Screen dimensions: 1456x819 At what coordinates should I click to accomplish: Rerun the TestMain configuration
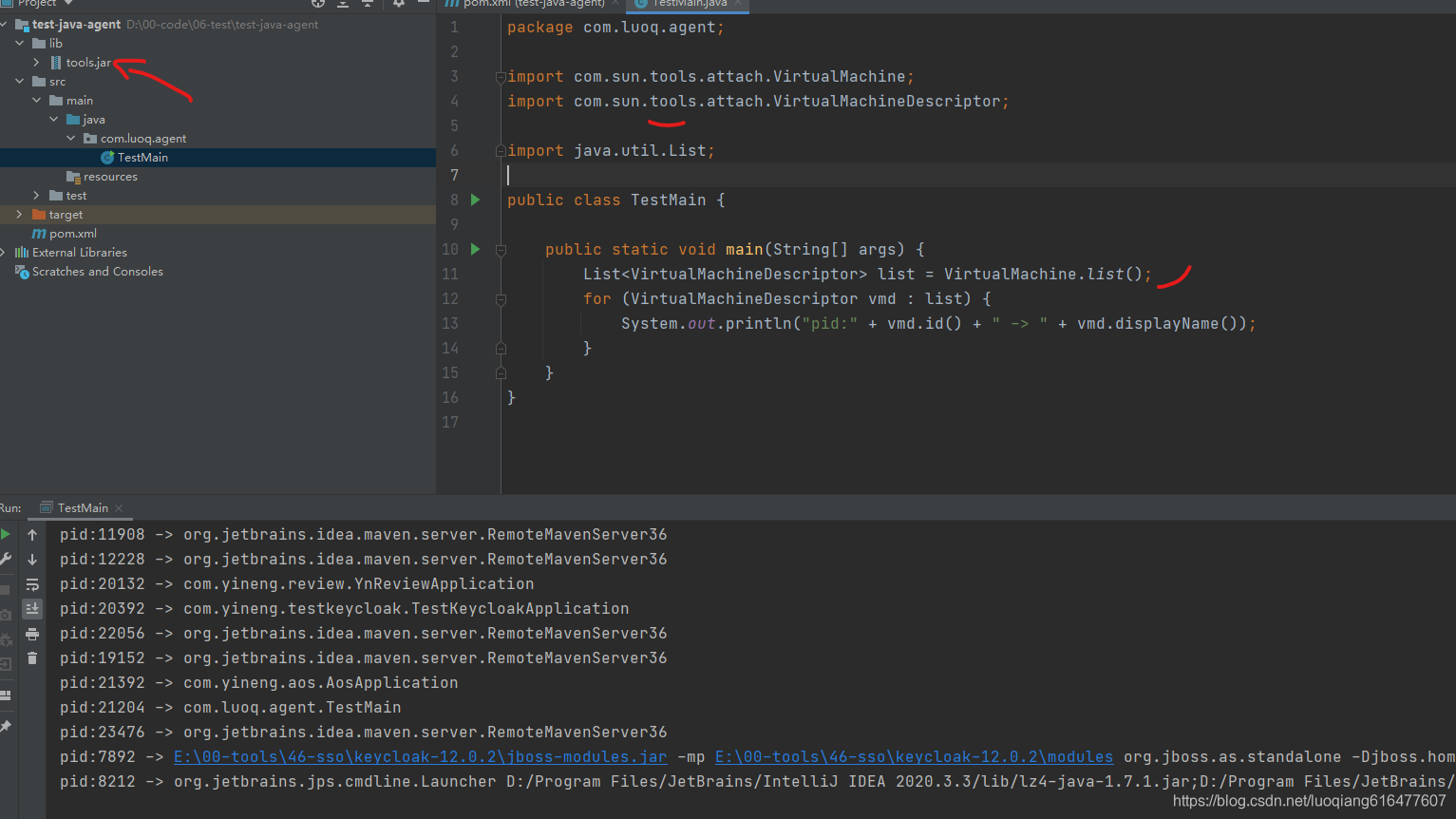[x=7, y=532]
